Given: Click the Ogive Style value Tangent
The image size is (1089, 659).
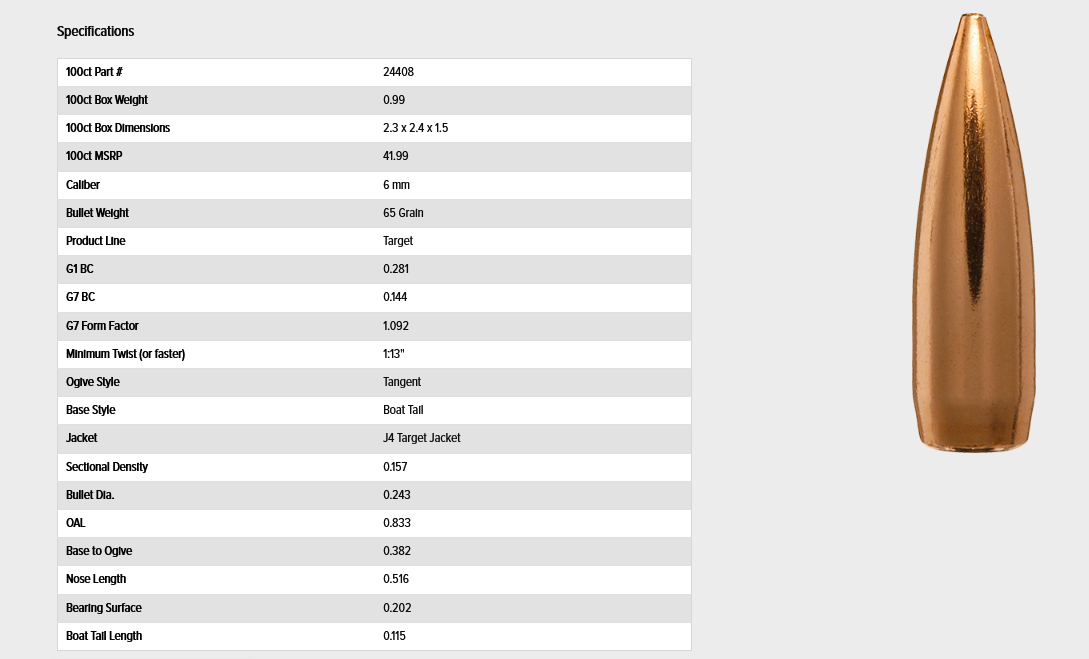Looking at the screenshot, I should [401, 381].
